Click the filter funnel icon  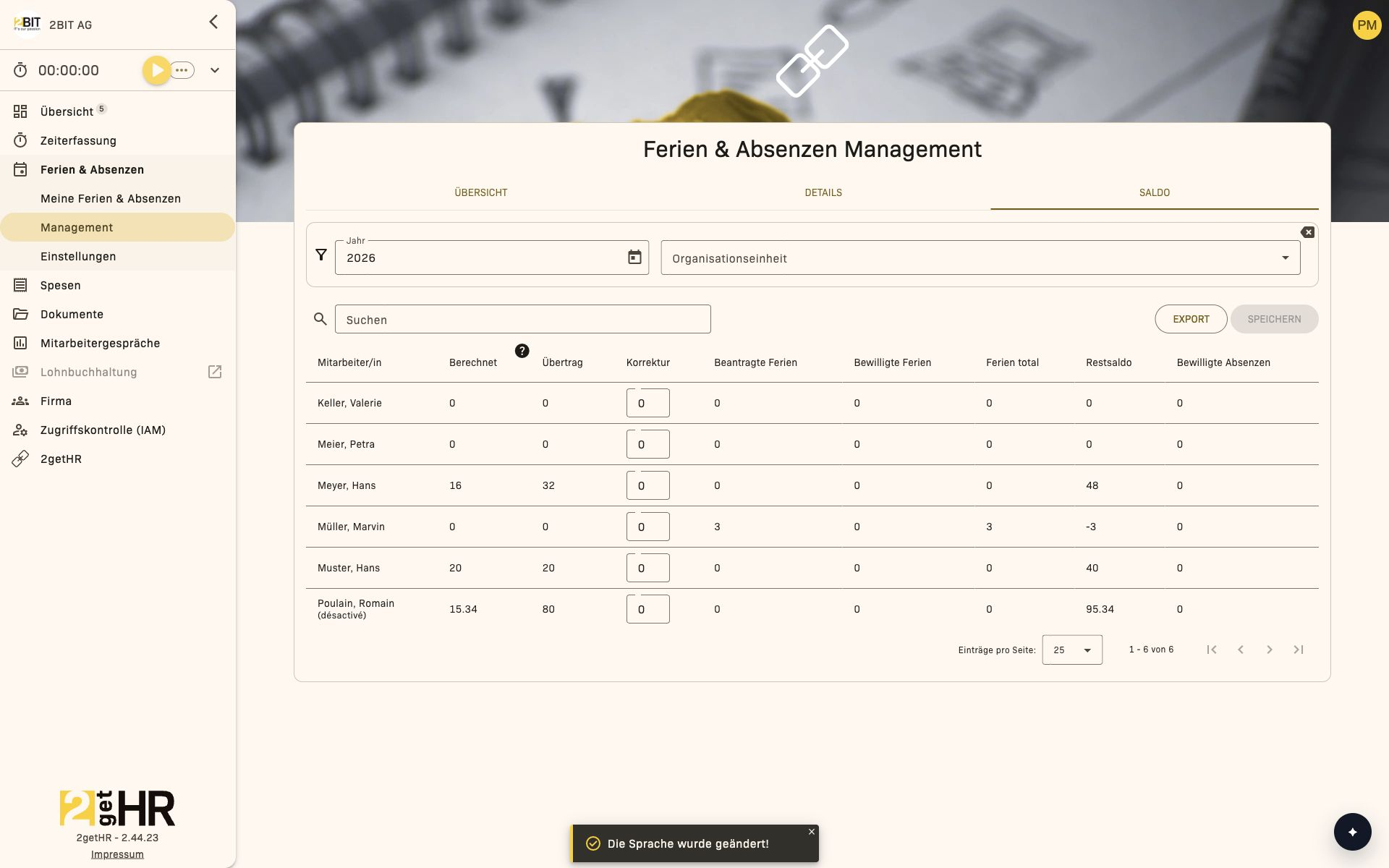321,255
